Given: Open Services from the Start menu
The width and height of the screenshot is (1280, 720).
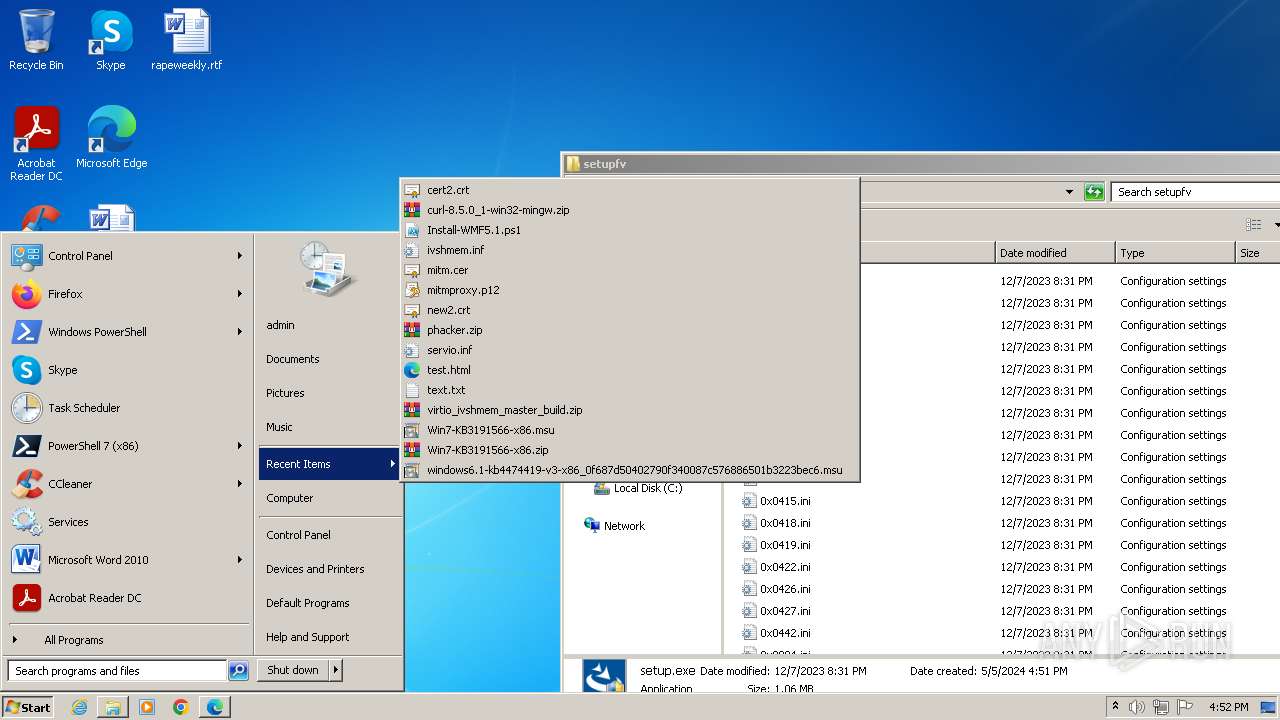Looking at the screenshot, I should (x=127, y=522).
